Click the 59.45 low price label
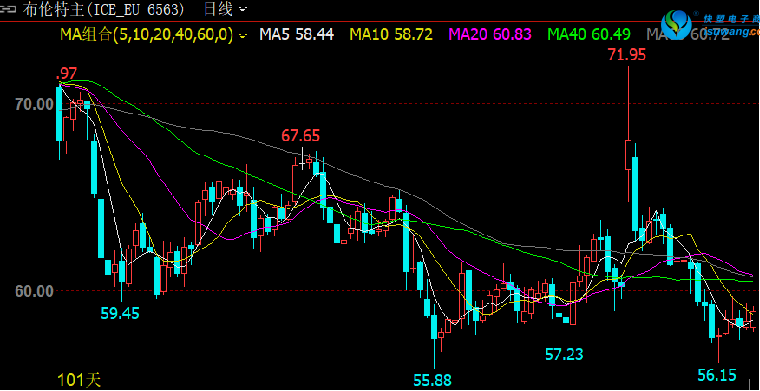 pos(120,313)
